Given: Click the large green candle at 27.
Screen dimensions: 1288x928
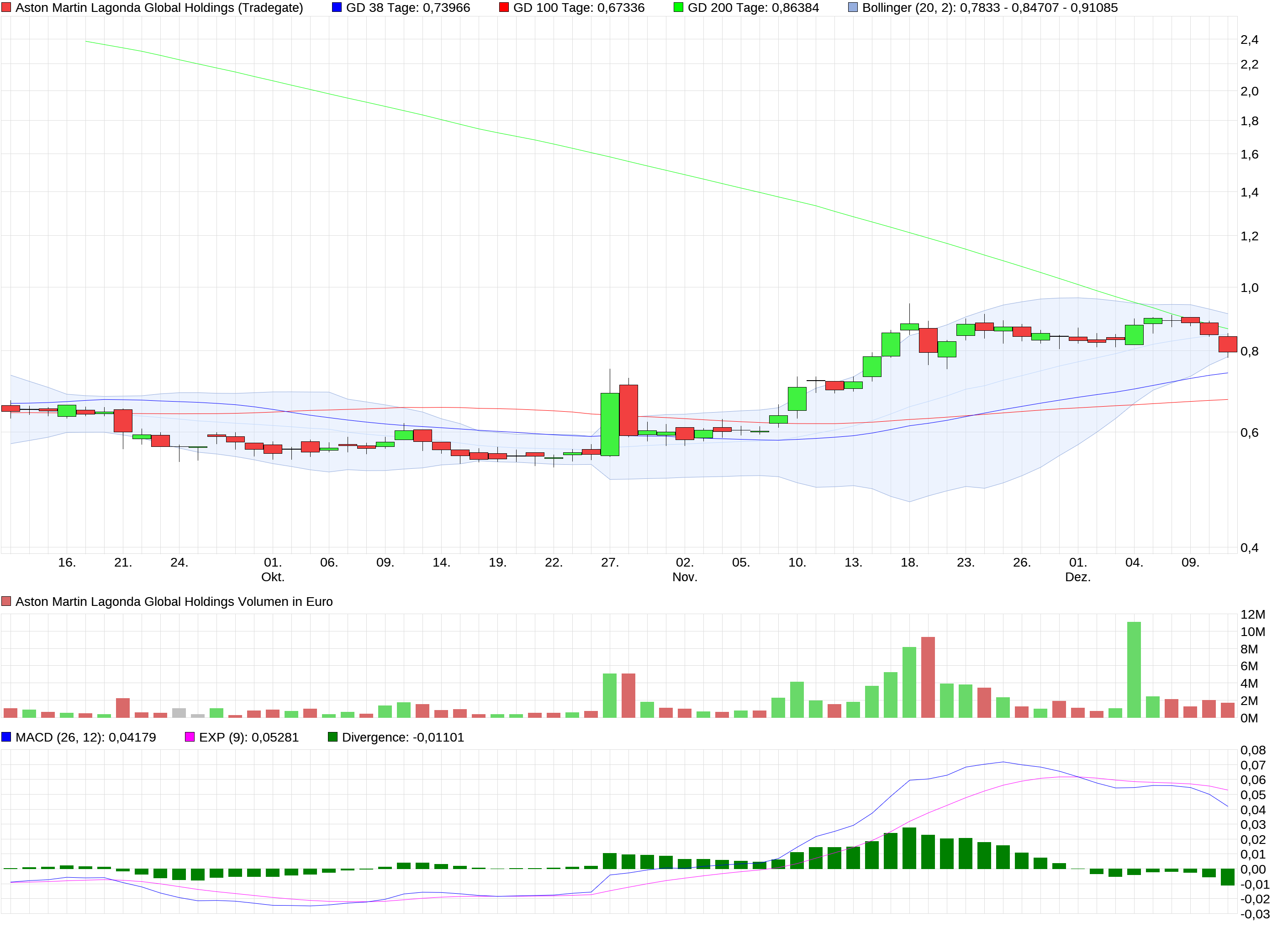Looking at the screenshot, I should pos(610,424).
